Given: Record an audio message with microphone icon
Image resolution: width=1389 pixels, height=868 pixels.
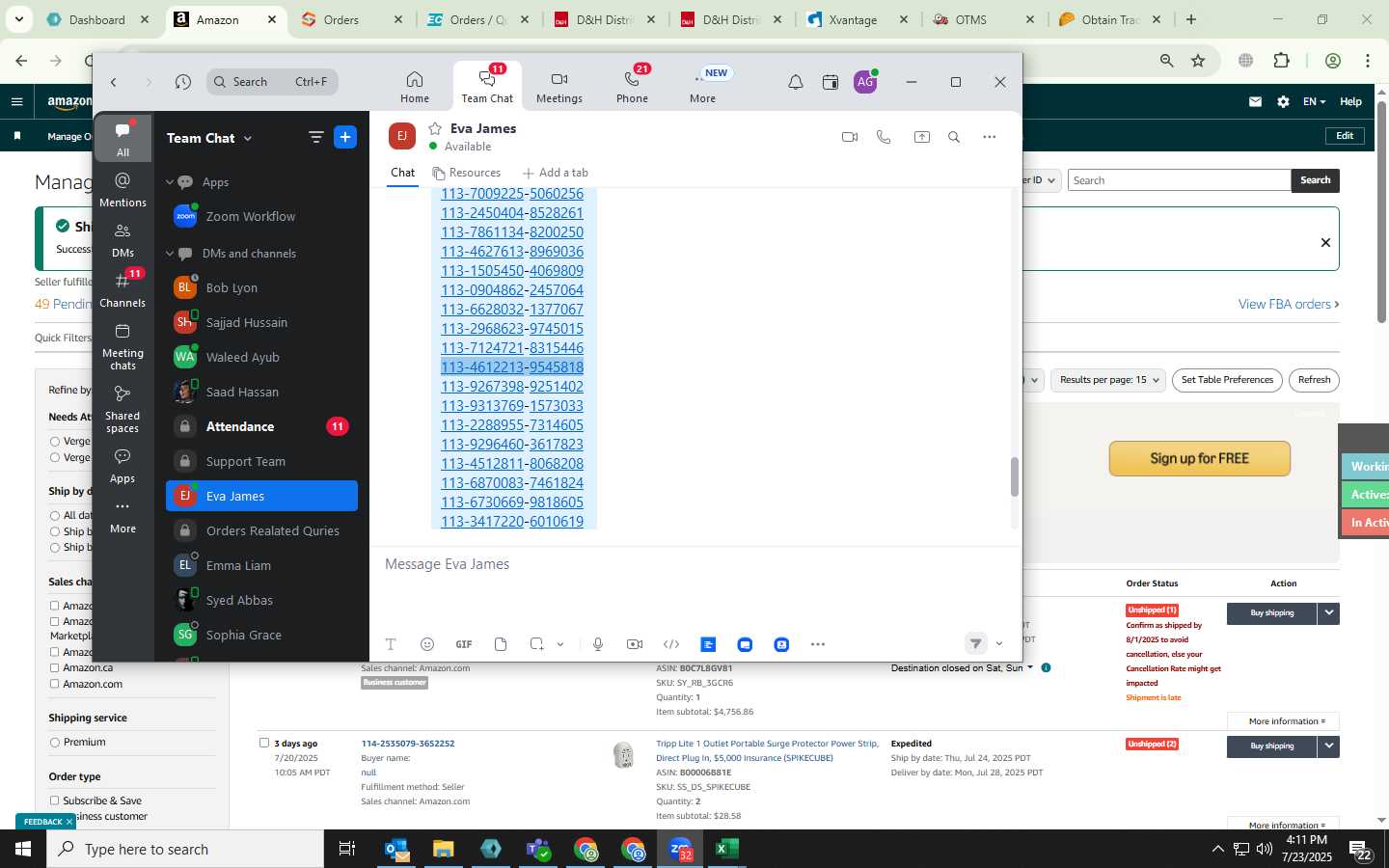Looking at the screenshot, I should 598,644.
